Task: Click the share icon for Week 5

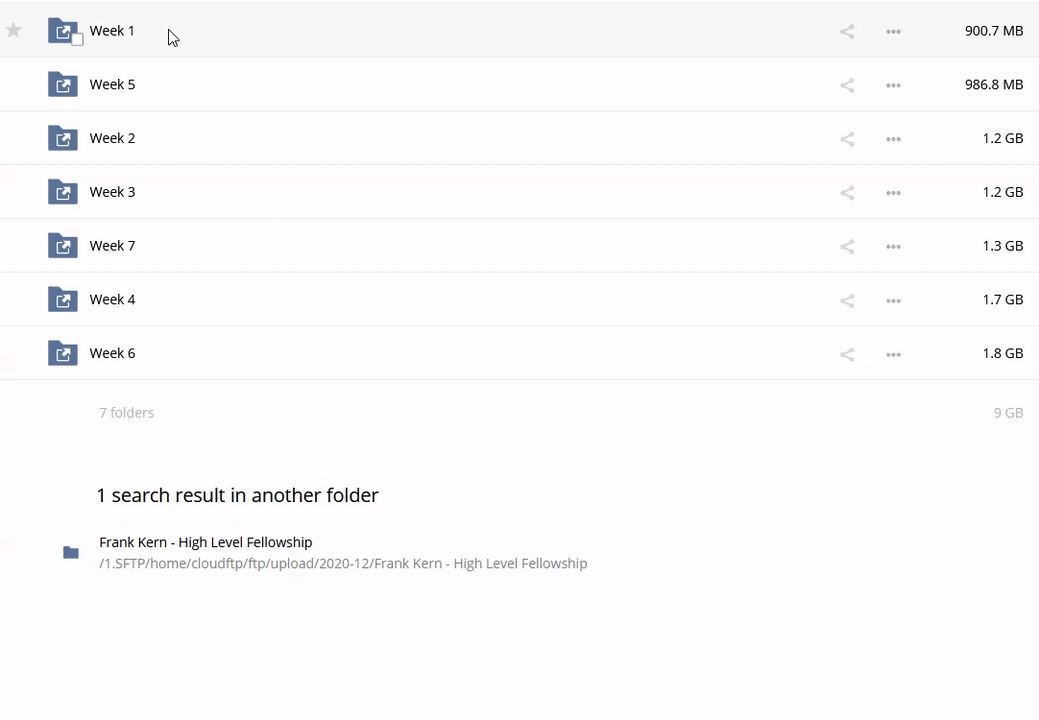Action: coord(847,85)
